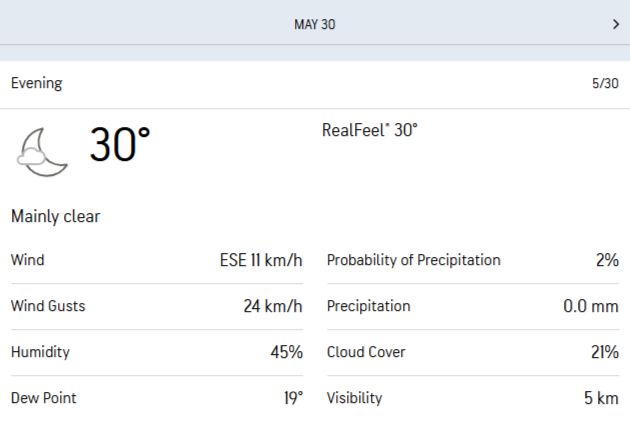Click the RealFeel 30° text
630x427 pixels.
(369, 130)
